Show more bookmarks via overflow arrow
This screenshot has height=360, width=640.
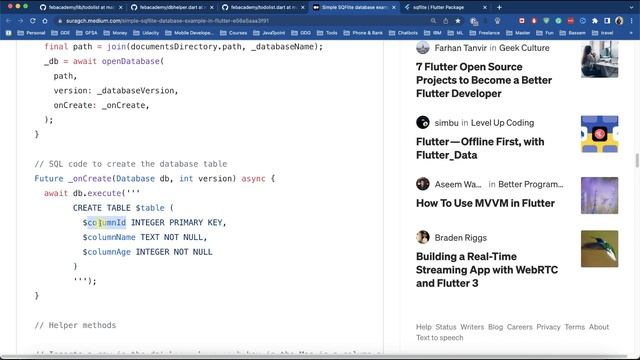point(631,33)
